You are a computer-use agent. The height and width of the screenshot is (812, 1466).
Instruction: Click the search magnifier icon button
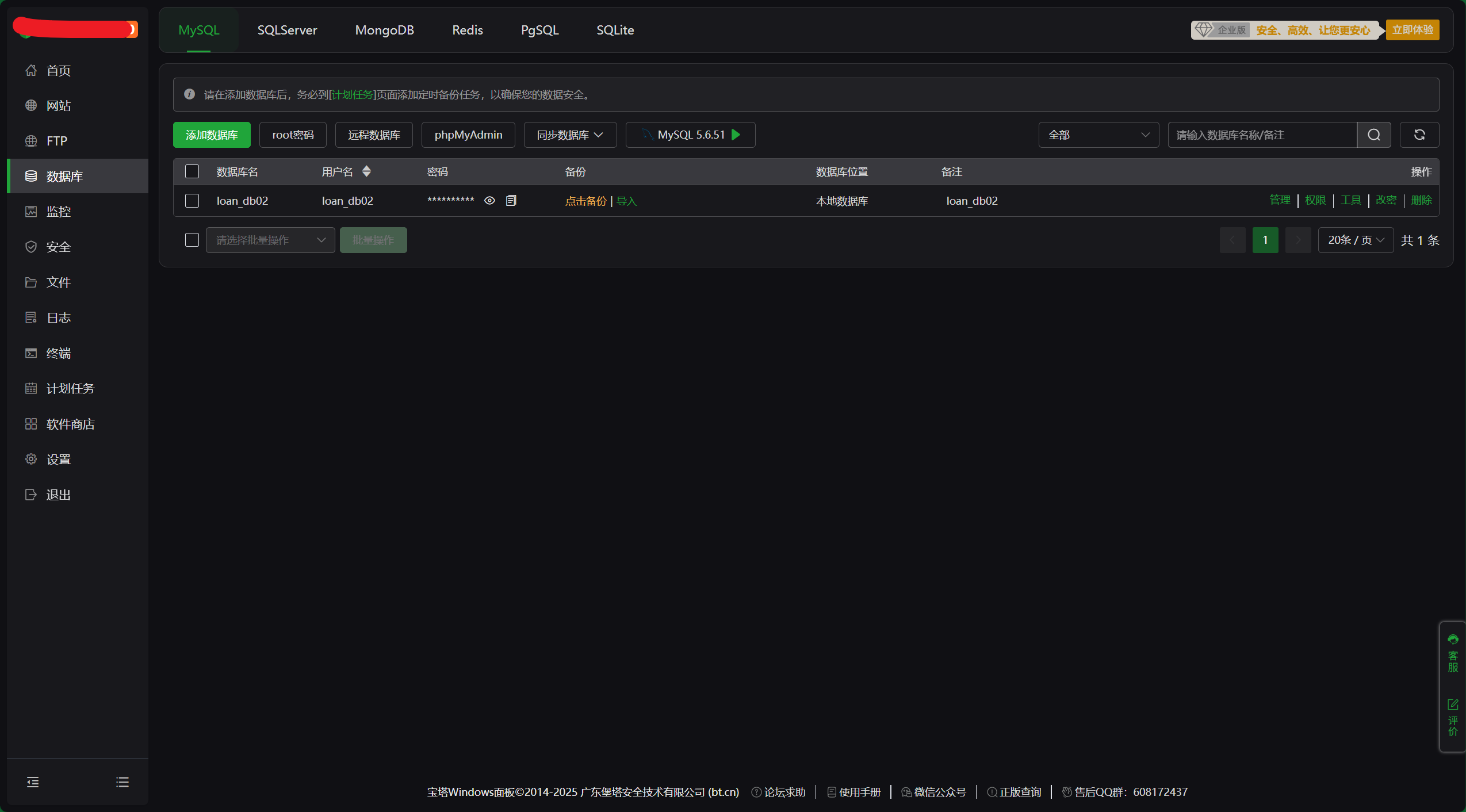1373,135
